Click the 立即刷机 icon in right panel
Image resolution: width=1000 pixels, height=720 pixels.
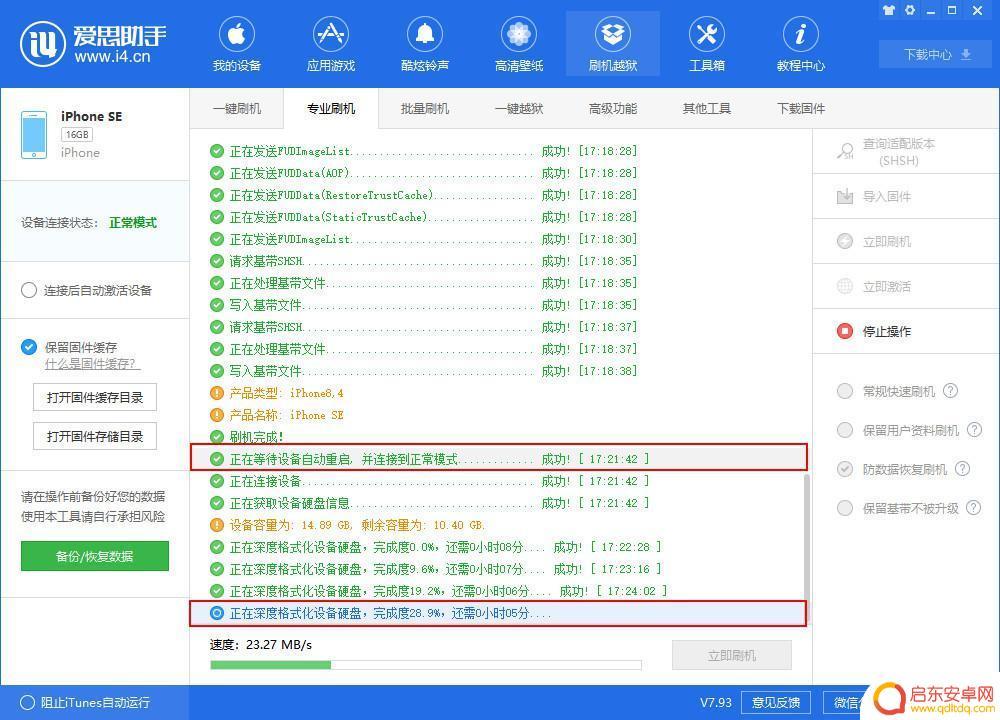[845, 241]
